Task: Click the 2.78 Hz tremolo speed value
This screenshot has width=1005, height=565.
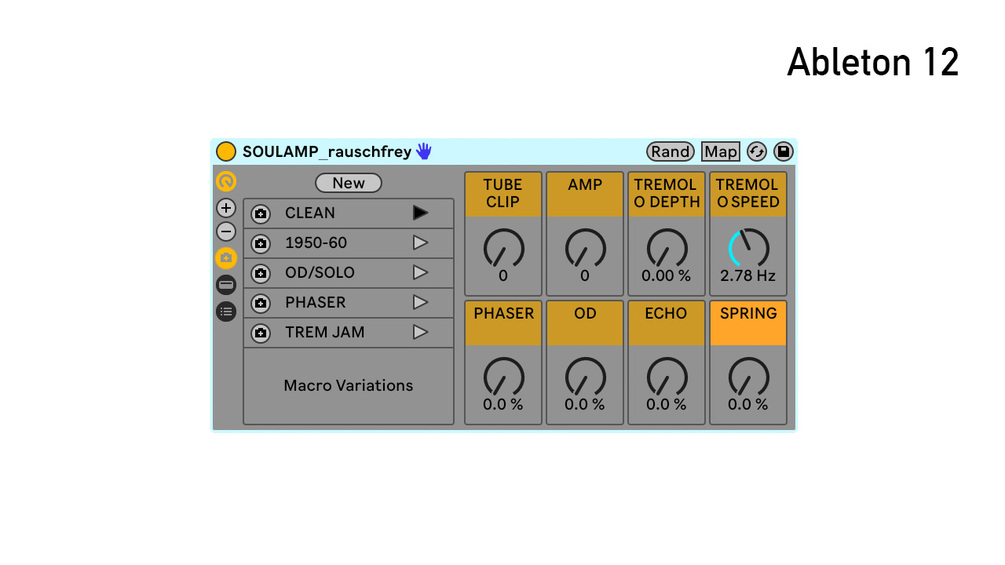Action: [748, 276]
